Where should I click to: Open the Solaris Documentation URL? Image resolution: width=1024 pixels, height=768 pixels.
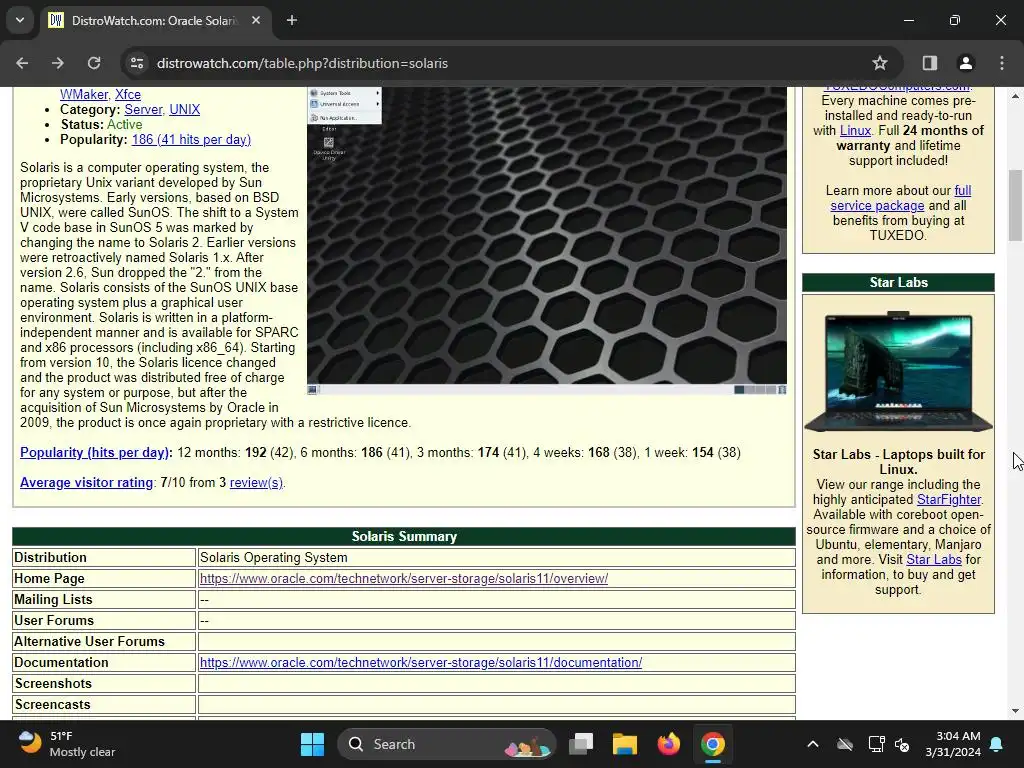(421, 662)
